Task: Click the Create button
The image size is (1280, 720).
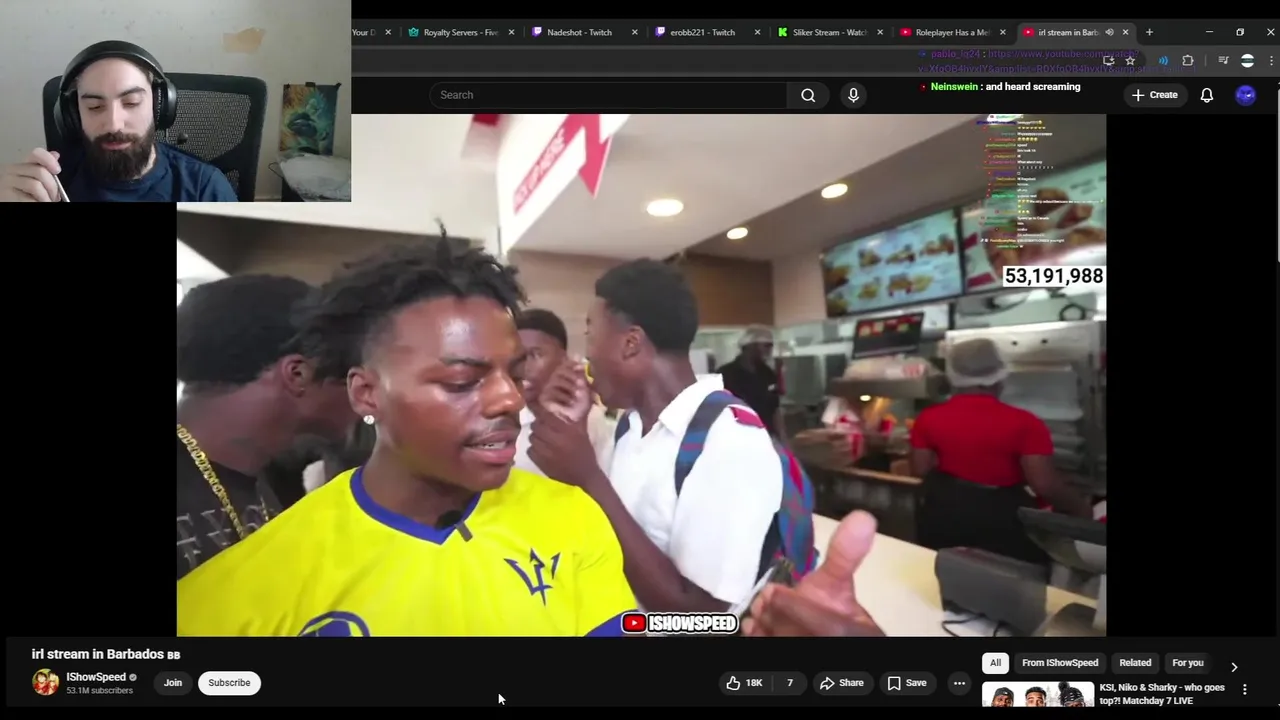Action: coord(1154,95)
